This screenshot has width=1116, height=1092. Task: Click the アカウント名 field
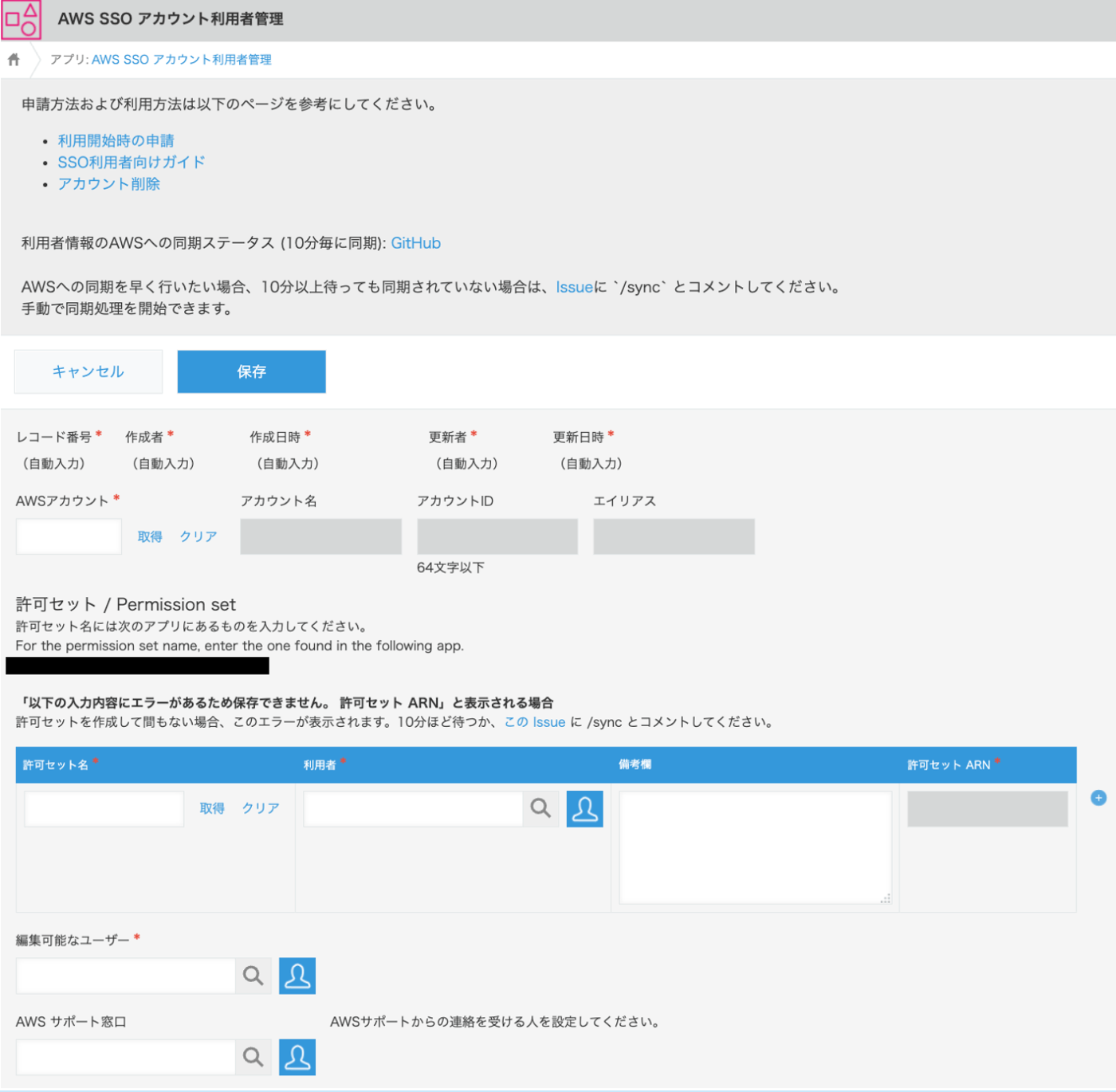coord(320,536)
